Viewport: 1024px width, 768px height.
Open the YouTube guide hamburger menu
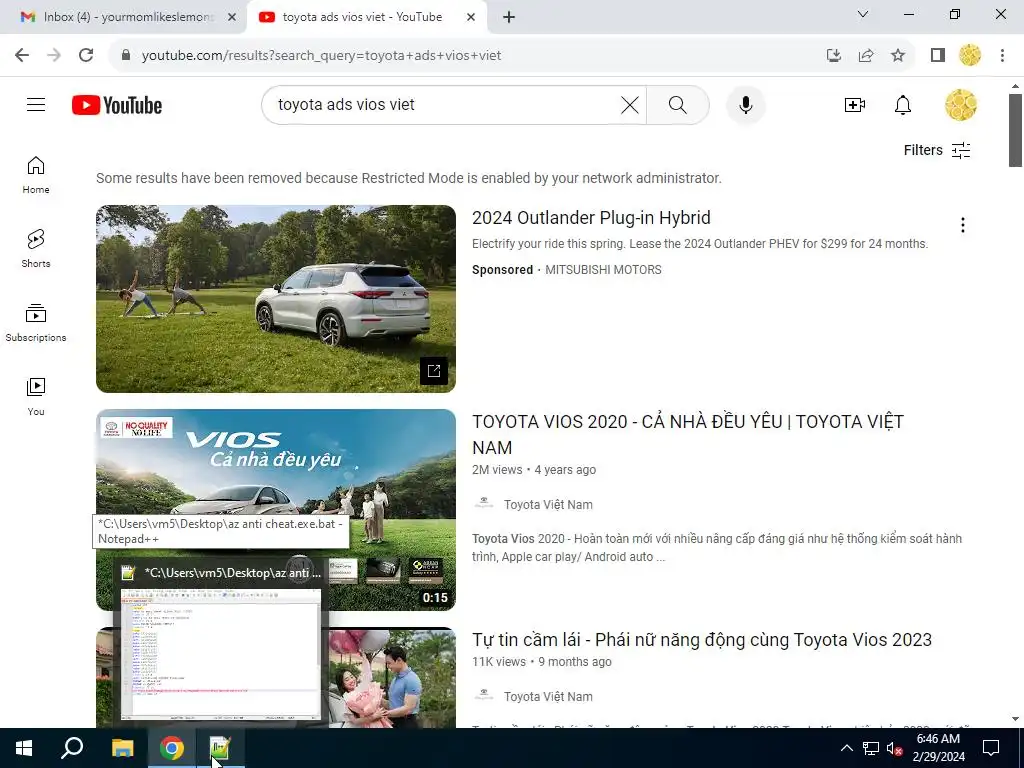click(36, 104)
